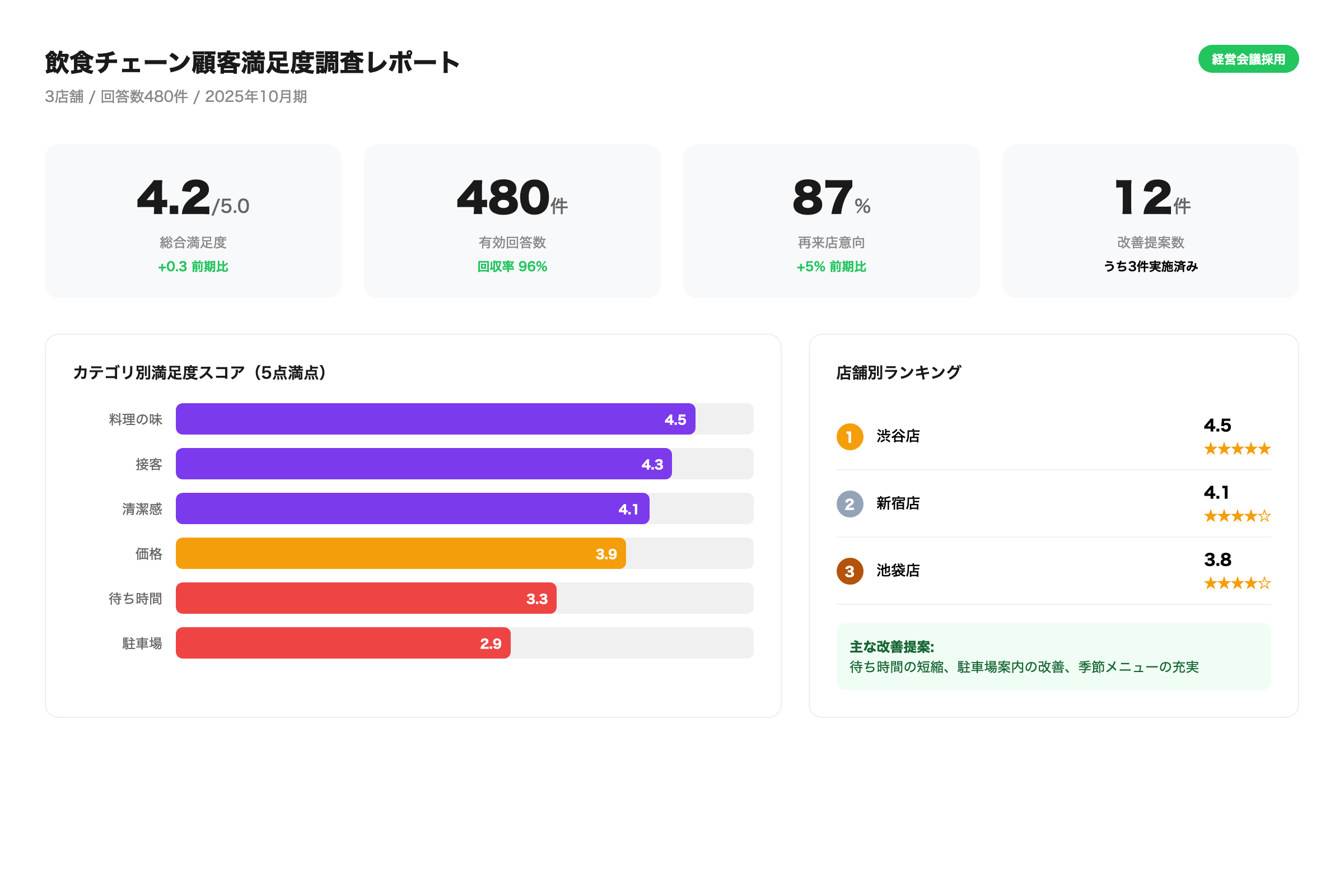Click the rank 2 badge beside 新宿店
Image resolution: width=1344 pixels, height=896 pixels.
click(x=850, y=503)
